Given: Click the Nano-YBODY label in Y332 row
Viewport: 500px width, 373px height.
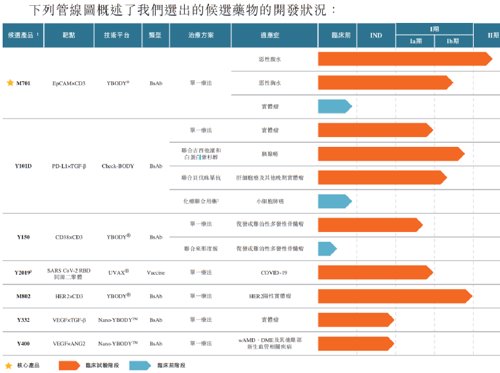Looking at the screenshot, I should [118, 320].
